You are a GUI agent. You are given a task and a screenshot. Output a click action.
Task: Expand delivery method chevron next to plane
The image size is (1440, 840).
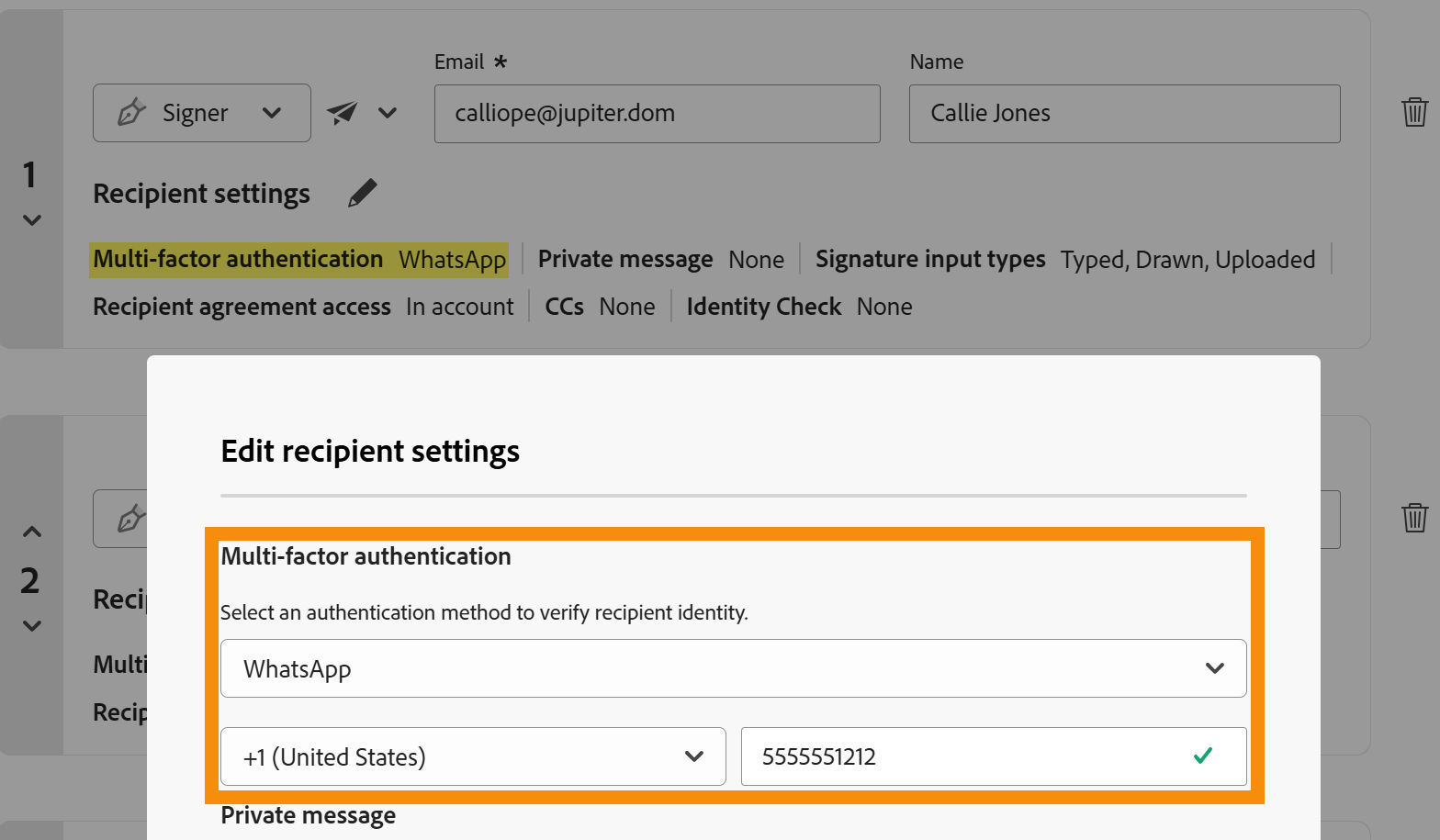coord(388,113)
